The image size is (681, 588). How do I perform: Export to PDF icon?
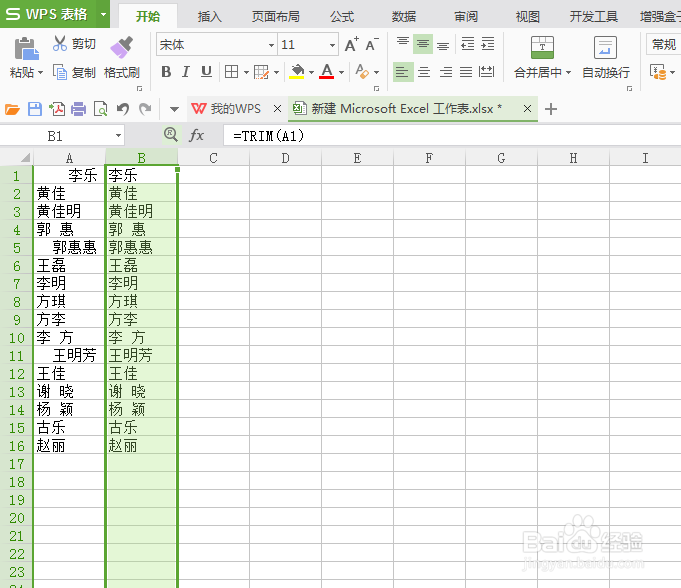57,109
